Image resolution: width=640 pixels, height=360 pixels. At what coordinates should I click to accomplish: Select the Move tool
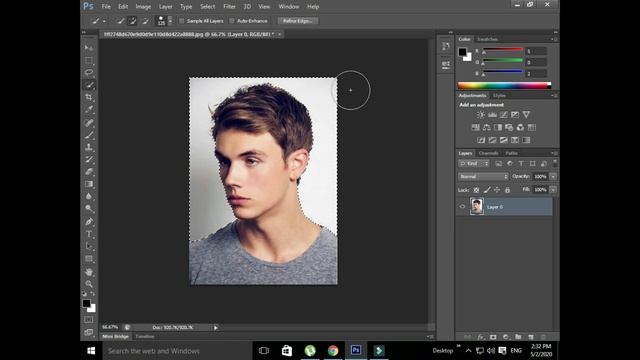[89, 48]
